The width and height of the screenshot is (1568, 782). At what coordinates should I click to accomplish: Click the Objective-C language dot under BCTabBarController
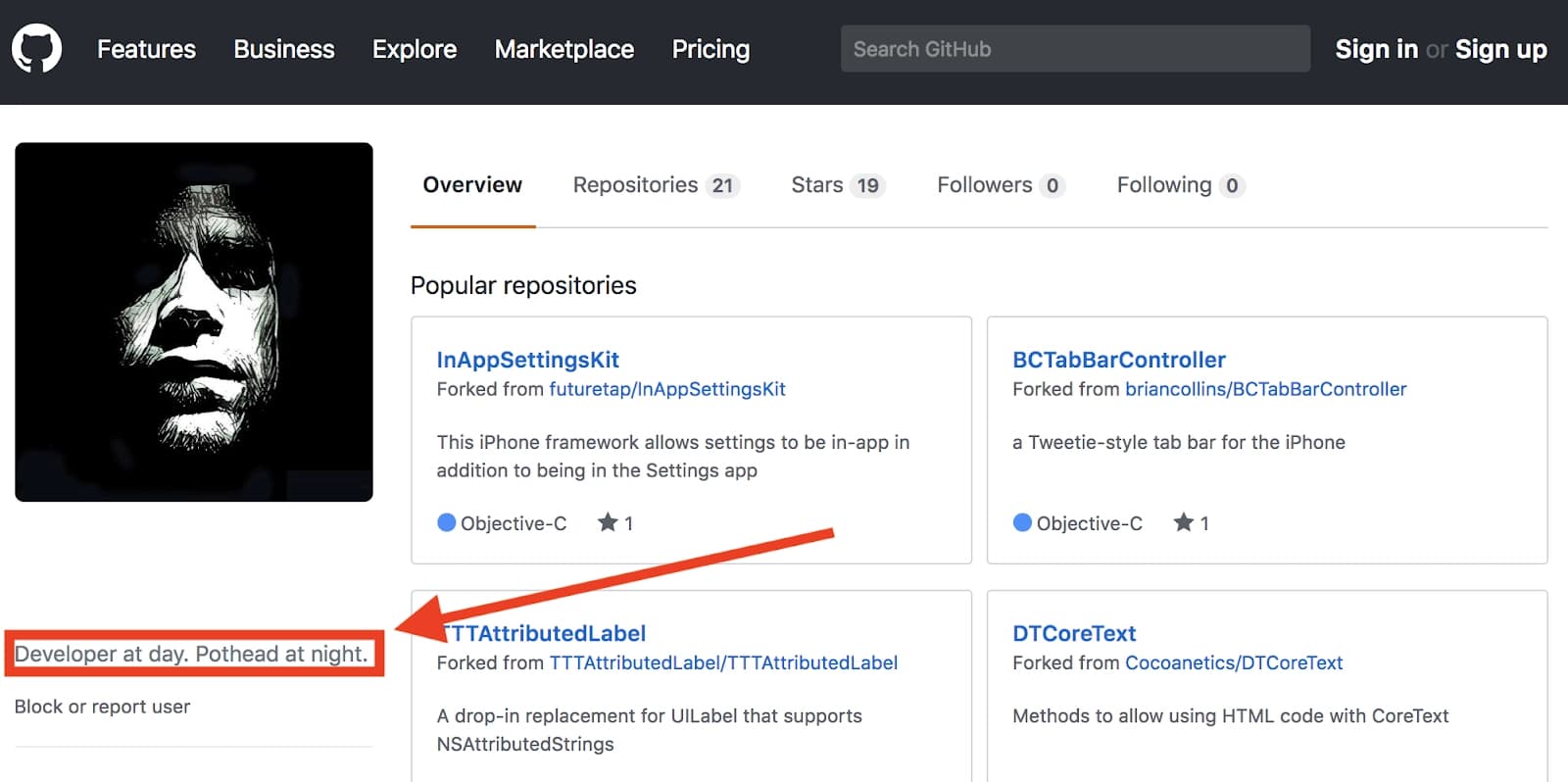coord(1022,522)
